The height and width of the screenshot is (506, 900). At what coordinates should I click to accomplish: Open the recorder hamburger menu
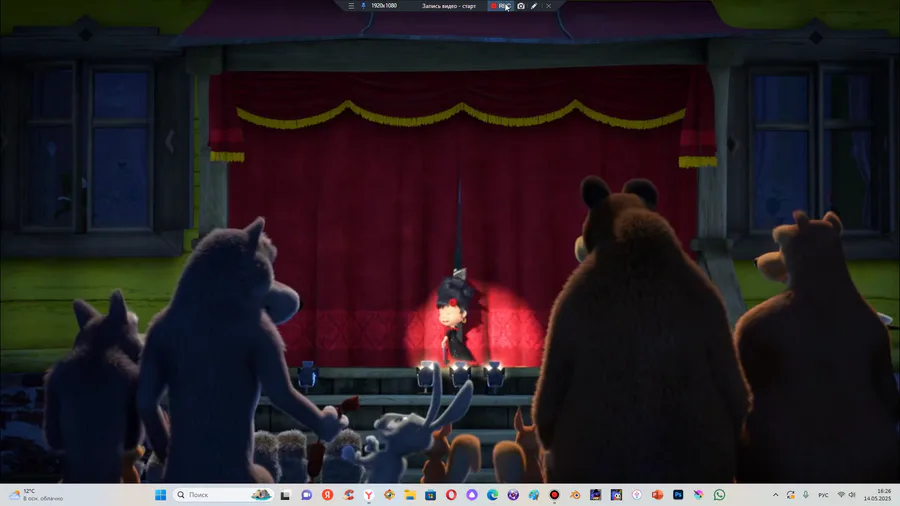click(x=351, y=6)
